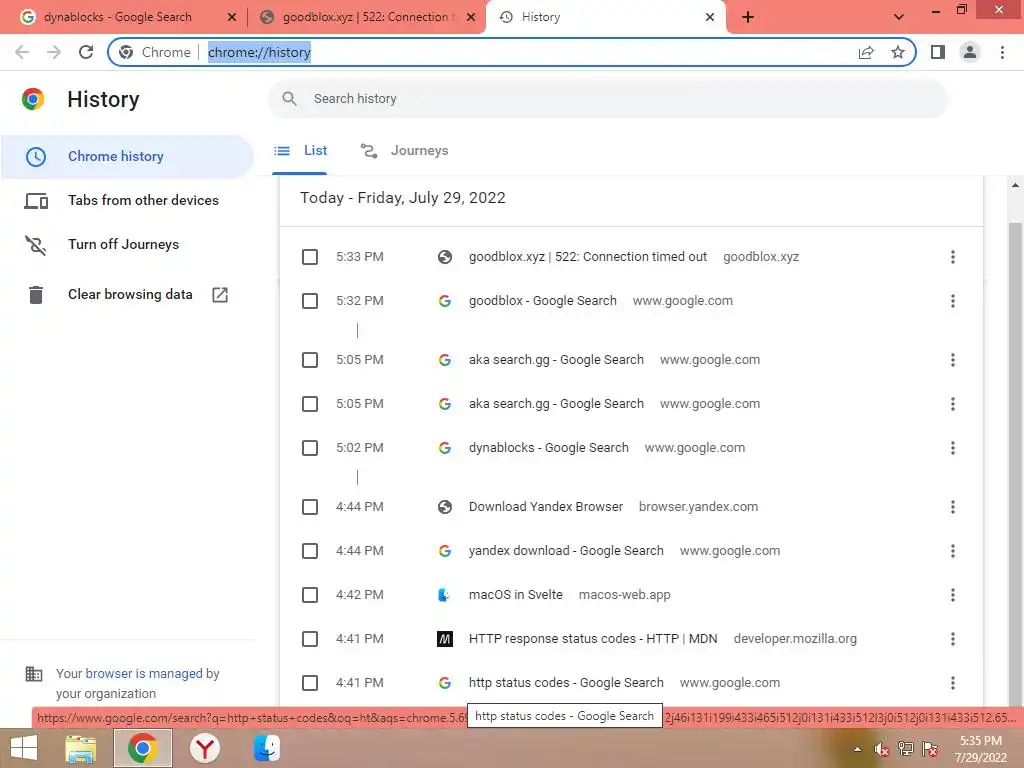
Task: Click the Clear browsing data external-link icon
Action: pyautogui.click(x=220, y=295)
